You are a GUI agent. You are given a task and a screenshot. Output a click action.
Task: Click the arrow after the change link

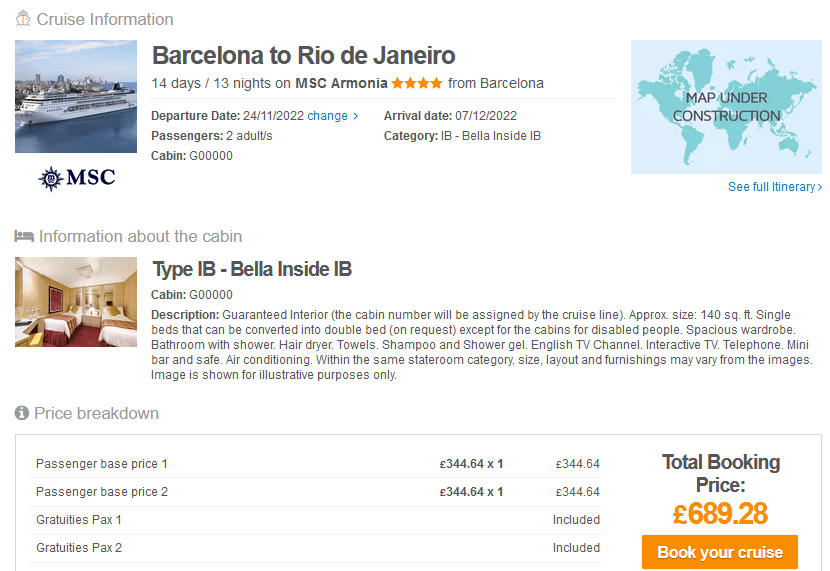[x=356, y=116]
